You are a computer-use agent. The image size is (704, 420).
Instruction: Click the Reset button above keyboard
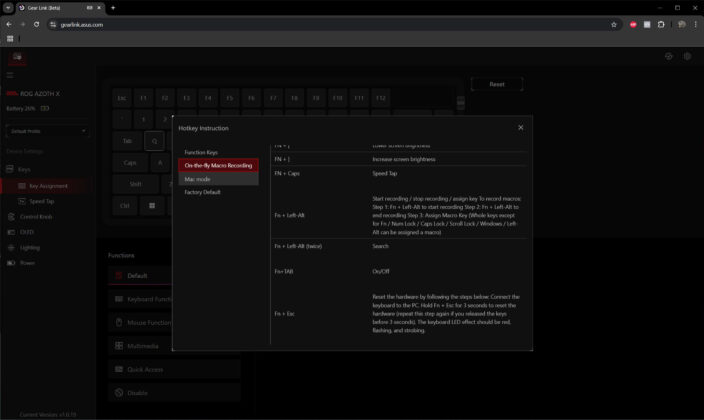[x=497, y=84]
